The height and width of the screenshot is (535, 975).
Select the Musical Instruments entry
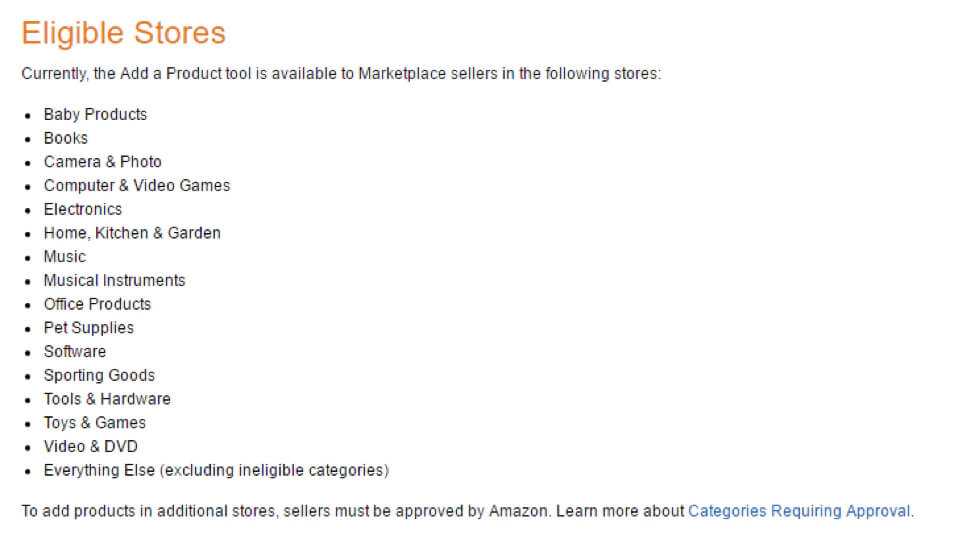point(114,281)
